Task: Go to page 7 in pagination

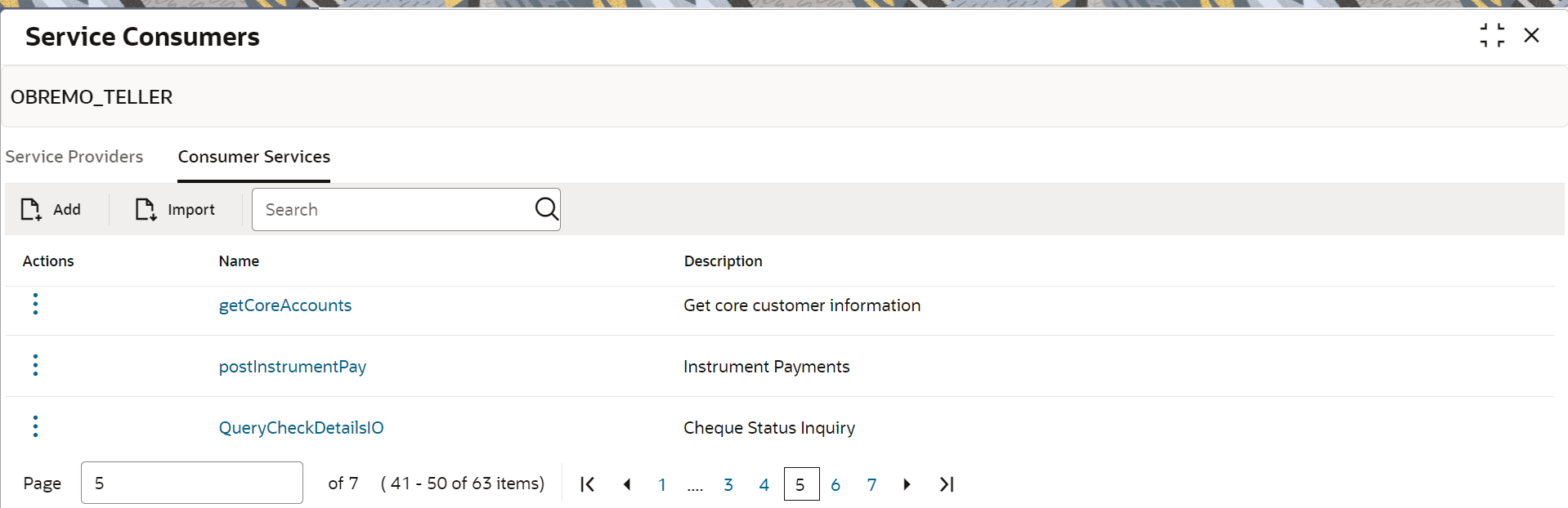Action: [871, 484]
